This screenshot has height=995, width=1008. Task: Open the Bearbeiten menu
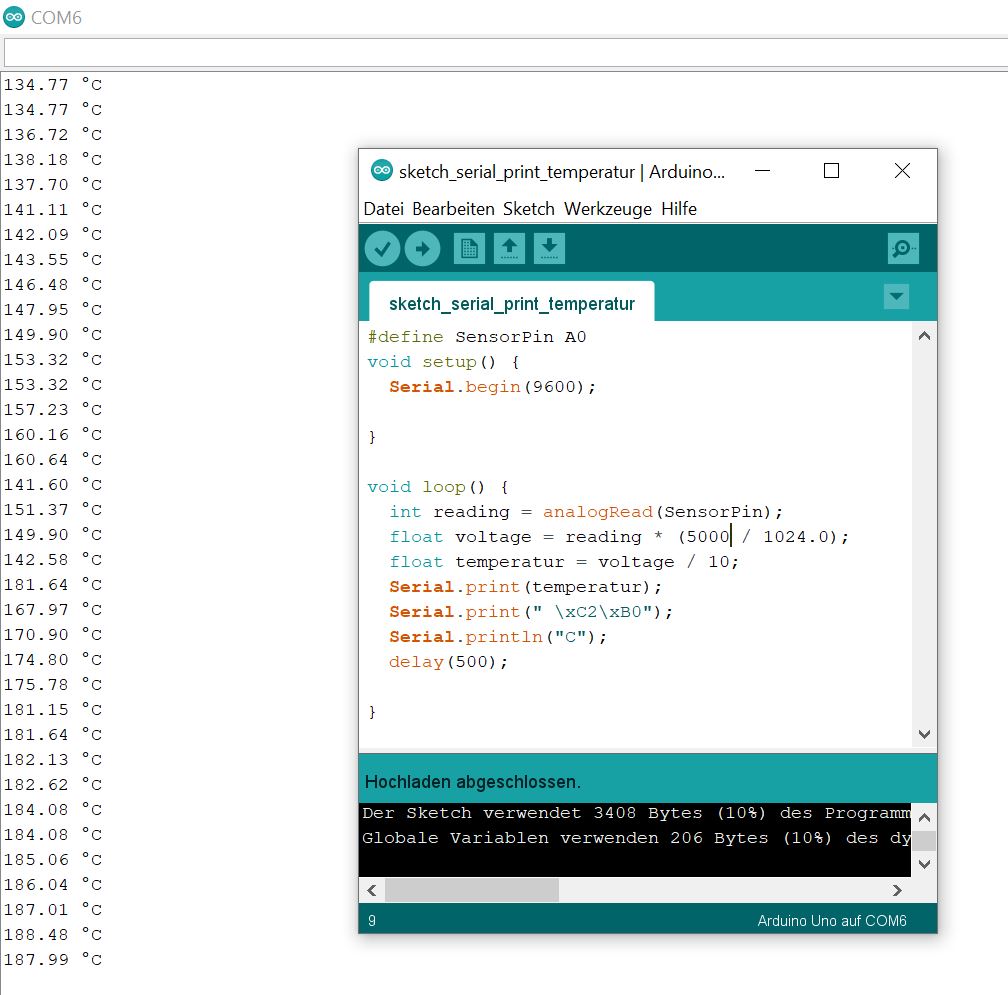(x=453, y=209)
